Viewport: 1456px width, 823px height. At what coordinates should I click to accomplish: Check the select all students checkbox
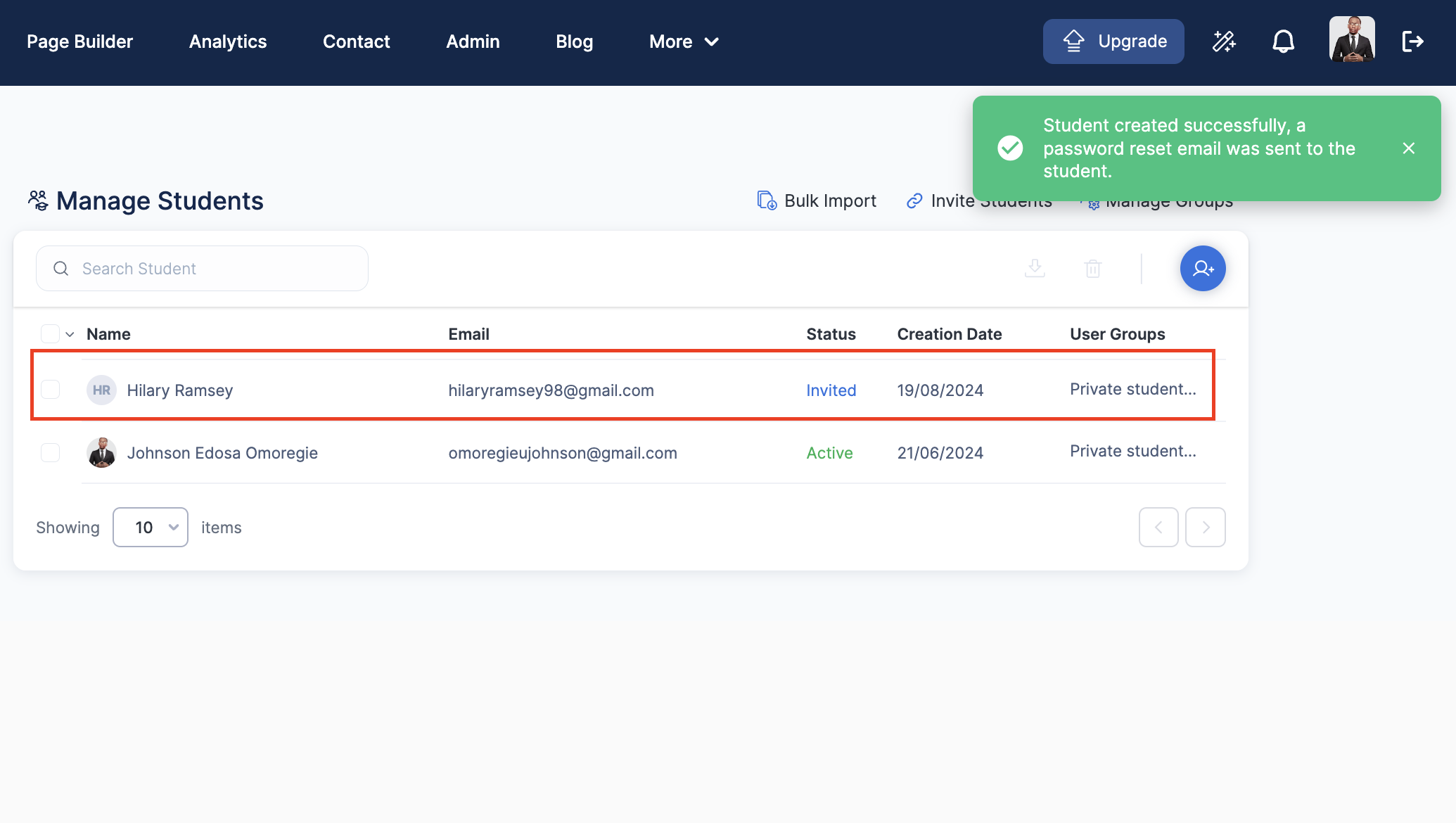pos(50,334)
